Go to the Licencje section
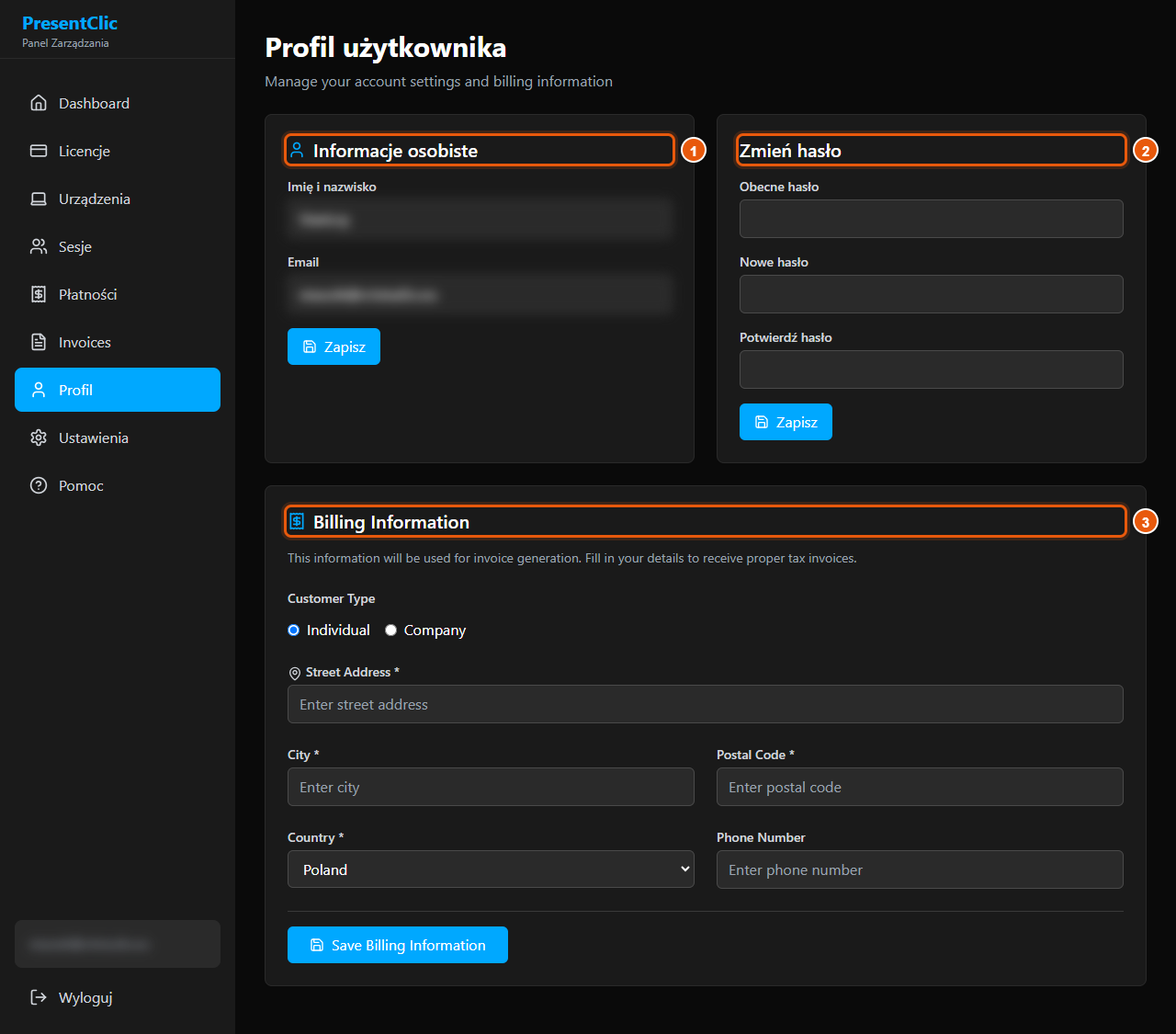Screen dimensions: 1176x1034 pyautogui.click(x=118, y=151)
